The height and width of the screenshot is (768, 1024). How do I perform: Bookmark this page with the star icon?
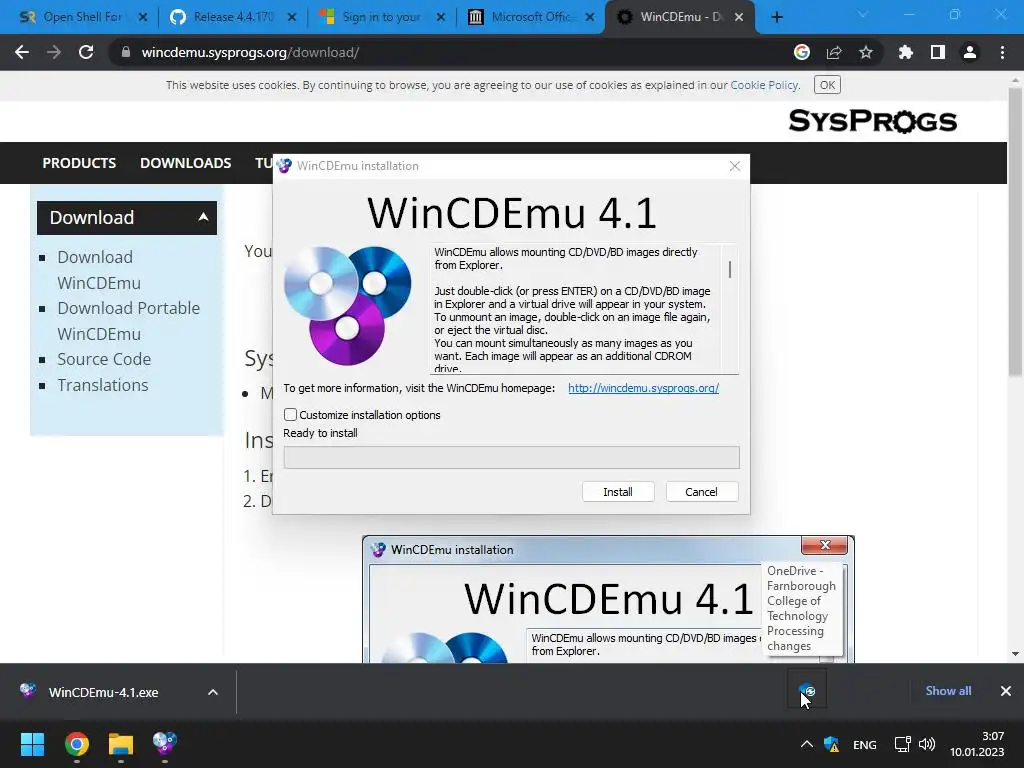click(866, 52)
